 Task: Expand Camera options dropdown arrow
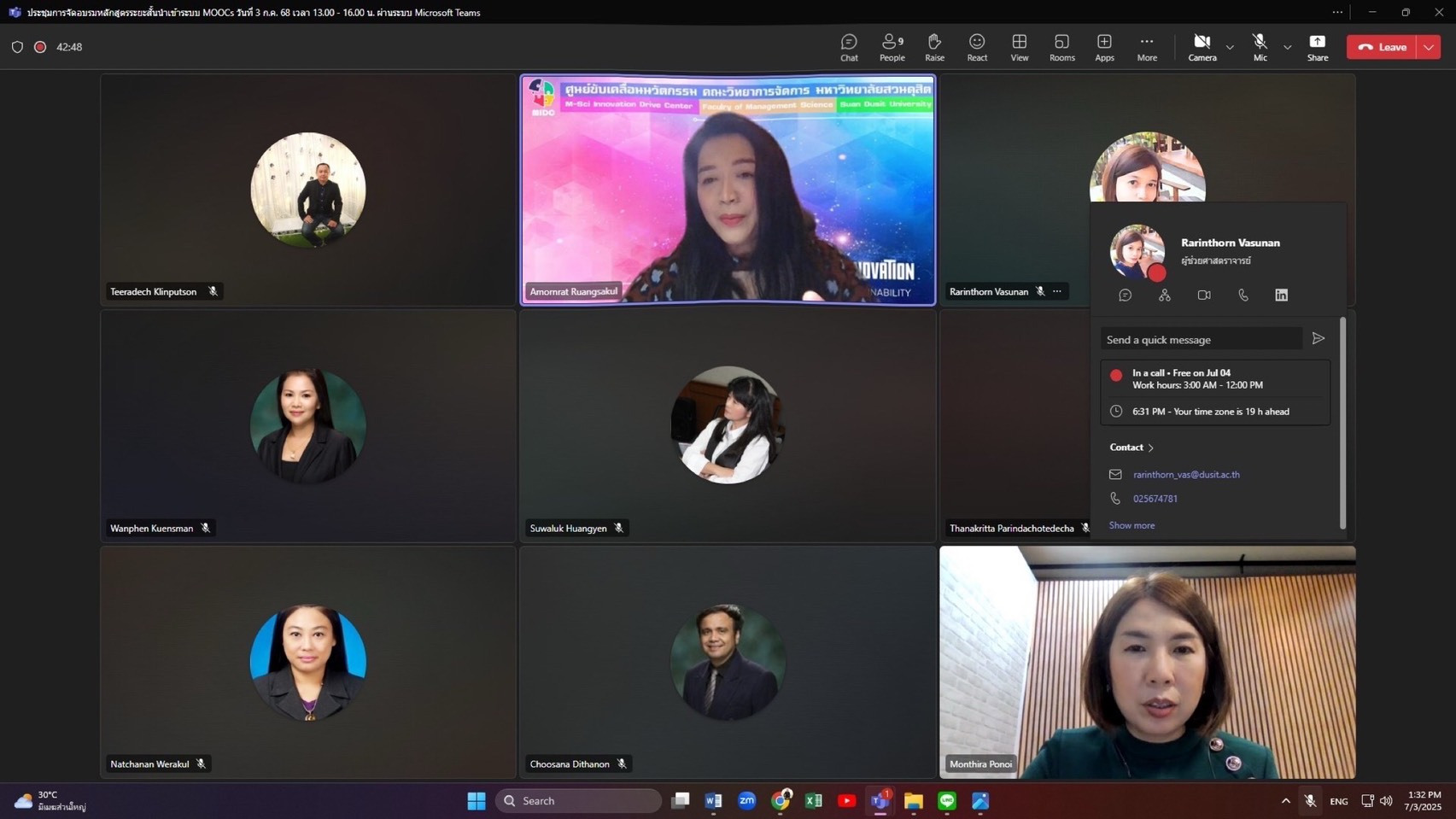(x=1230, y=47)
